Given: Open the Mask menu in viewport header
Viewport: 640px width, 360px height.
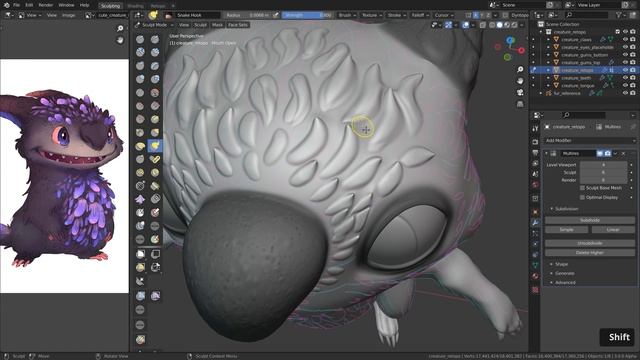Looking at the screenshot, I should pos(217,25).
